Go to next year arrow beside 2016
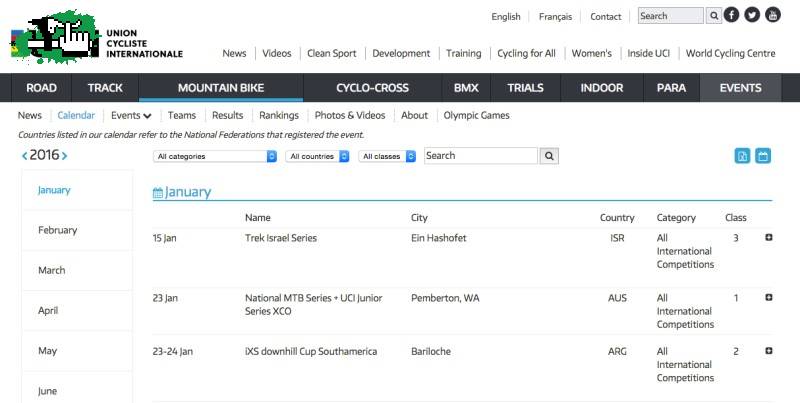The width and height of the screenshot is (800, 403). click(65, 156)
